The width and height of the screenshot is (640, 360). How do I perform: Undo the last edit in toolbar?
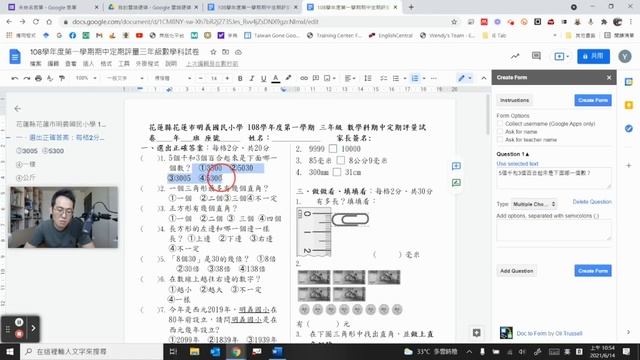pos(15,78)
